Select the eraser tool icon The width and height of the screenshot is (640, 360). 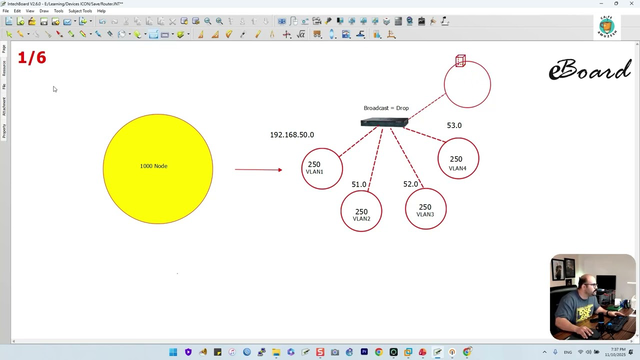point(138,35)
